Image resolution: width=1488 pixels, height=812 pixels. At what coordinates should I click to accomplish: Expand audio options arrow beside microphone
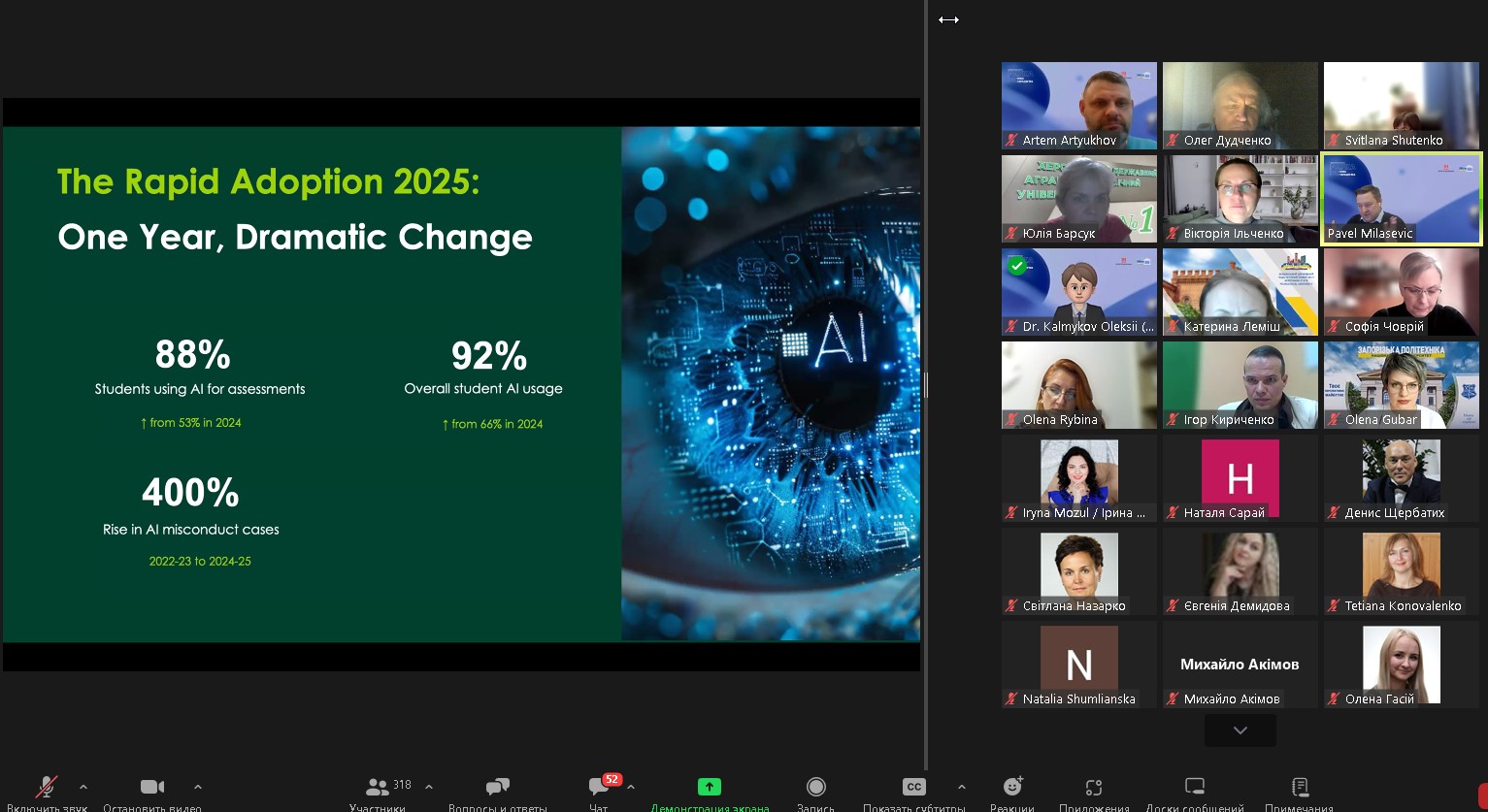click(x=83, y=787)
